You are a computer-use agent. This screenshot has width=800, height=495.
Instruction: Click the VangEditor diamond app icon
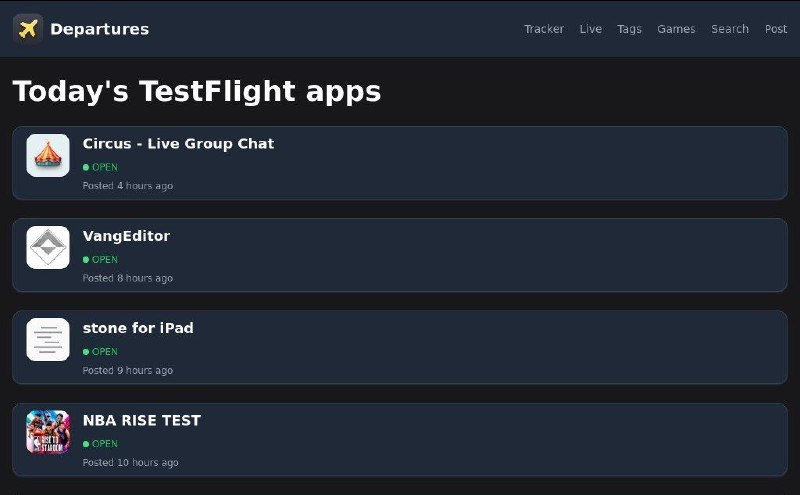pyautogui.click(x=48, y=247)
